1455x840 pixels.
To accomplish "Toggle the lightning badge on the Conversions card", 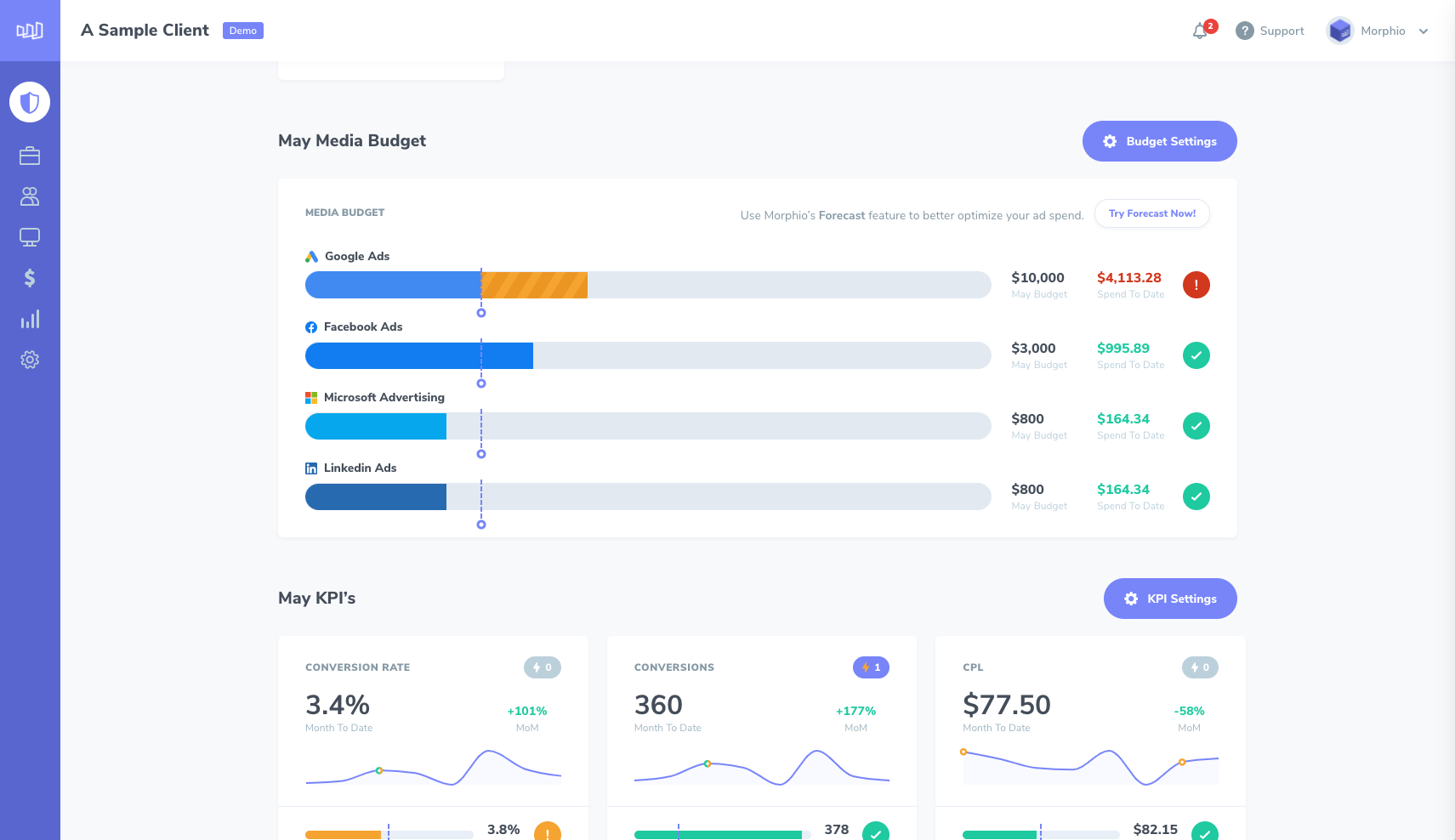I will pos(871,667).
